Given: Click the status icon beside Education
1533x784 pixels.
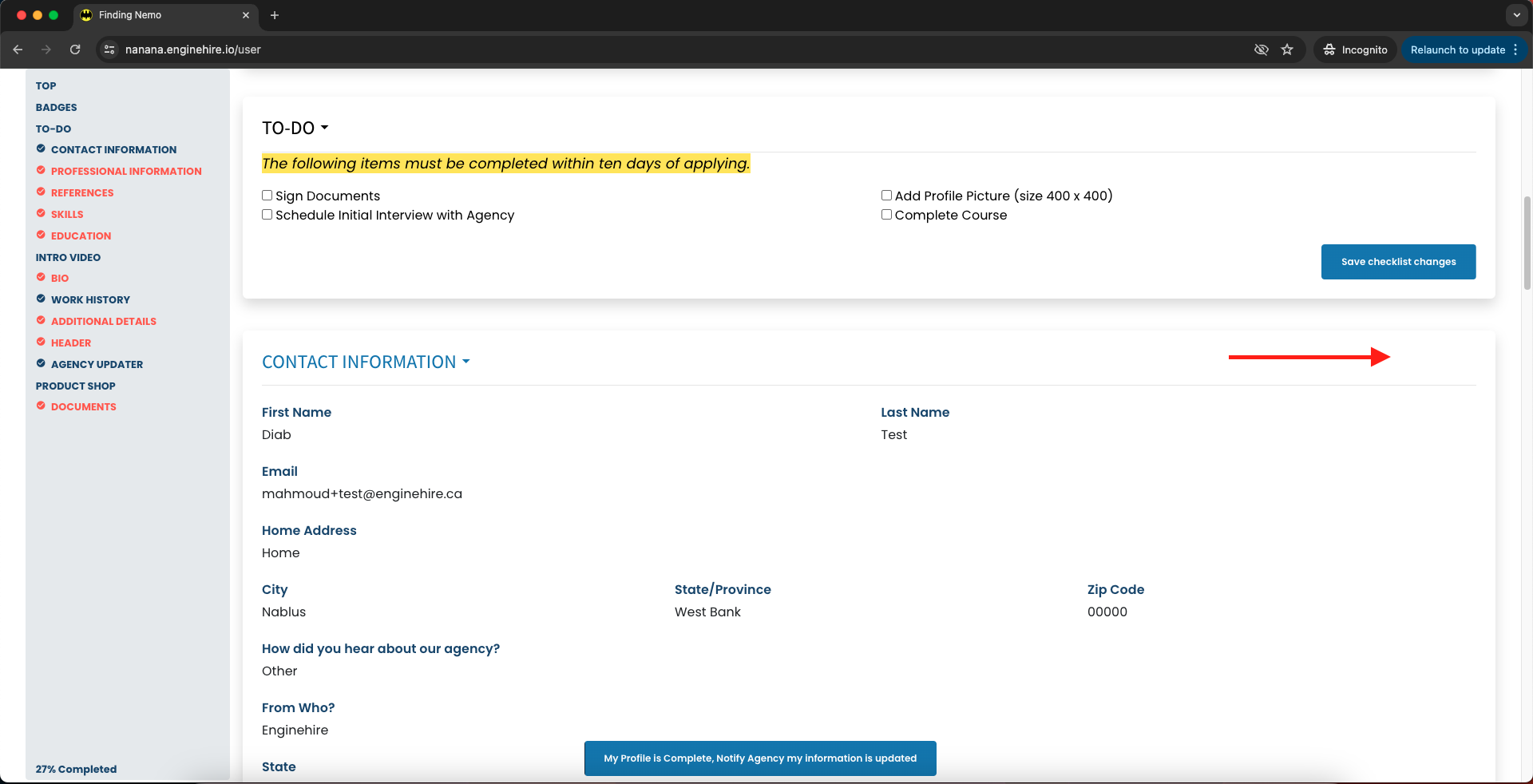Looking at the screenshot, I should pos(41,235).
